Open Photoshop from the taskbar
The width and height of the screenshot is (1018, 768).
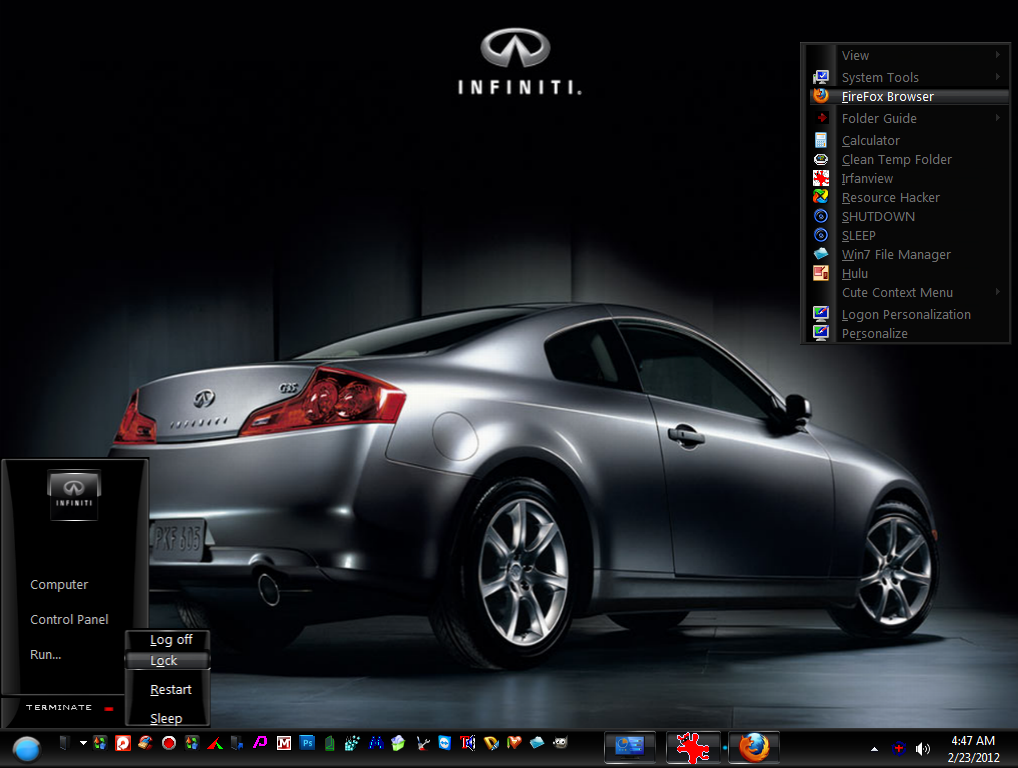click(307, 743)
